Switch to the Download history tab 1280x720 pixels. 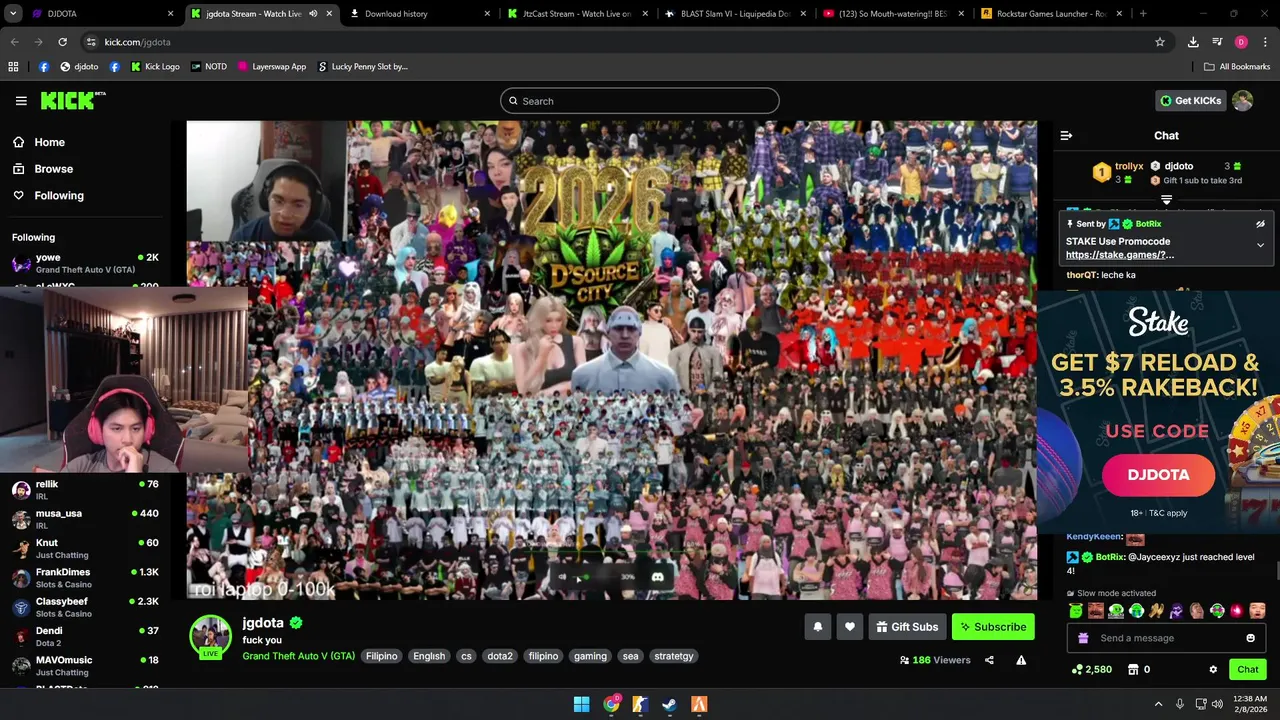pyautogui.click(x=420, y=14)
